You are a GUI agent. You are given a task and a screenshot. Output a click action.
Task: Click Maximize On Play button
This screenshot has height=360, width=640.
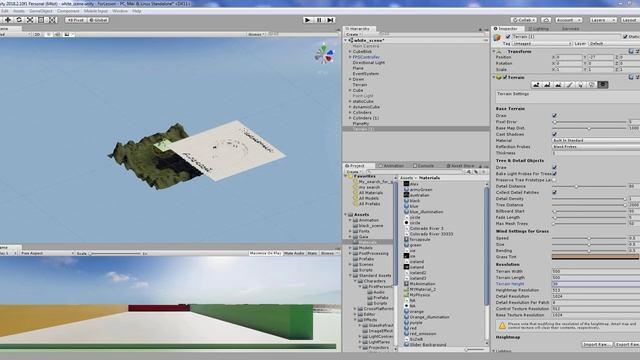(265, 253)
